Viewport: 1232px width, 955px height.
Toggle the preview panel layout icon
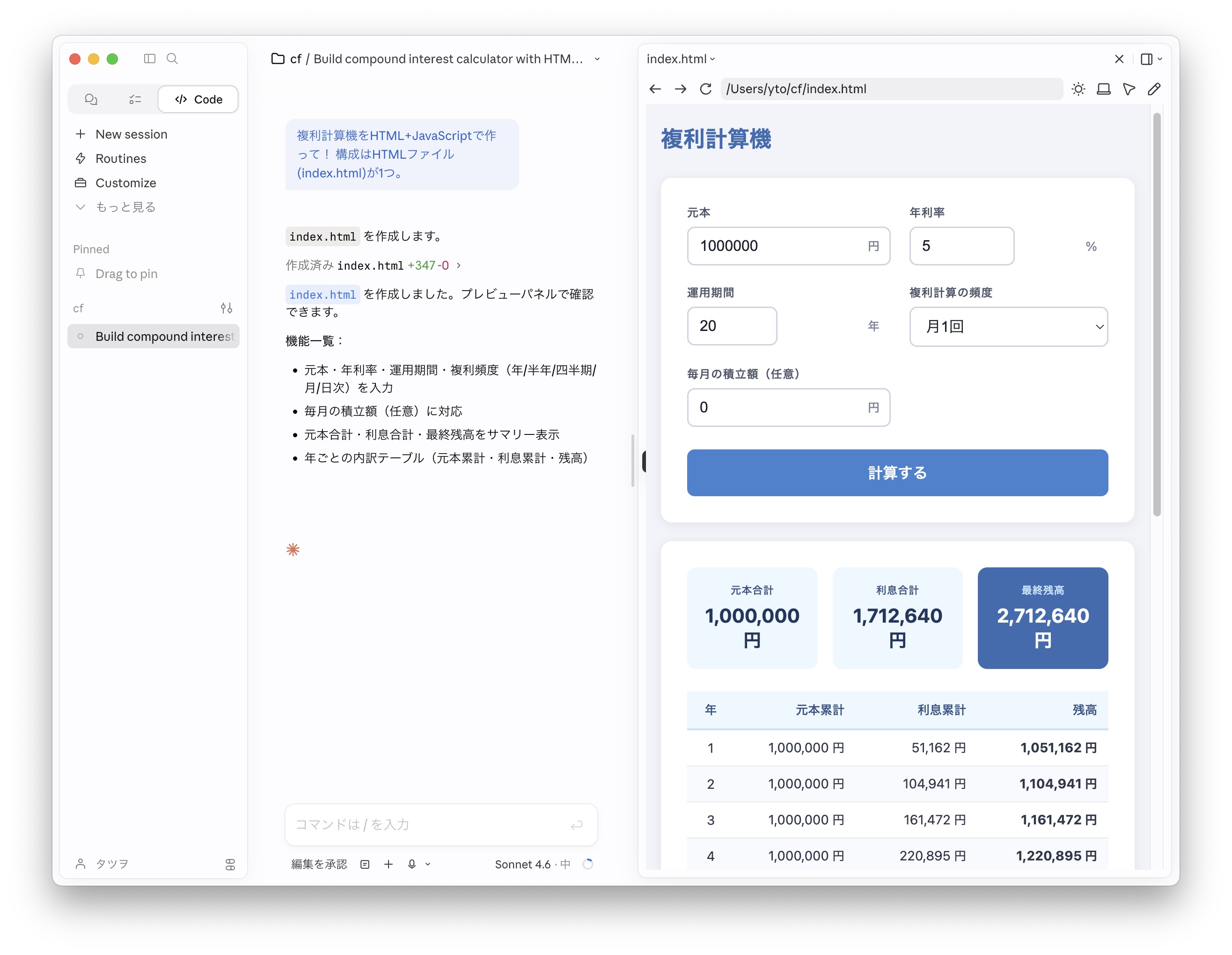point(1146,59)
